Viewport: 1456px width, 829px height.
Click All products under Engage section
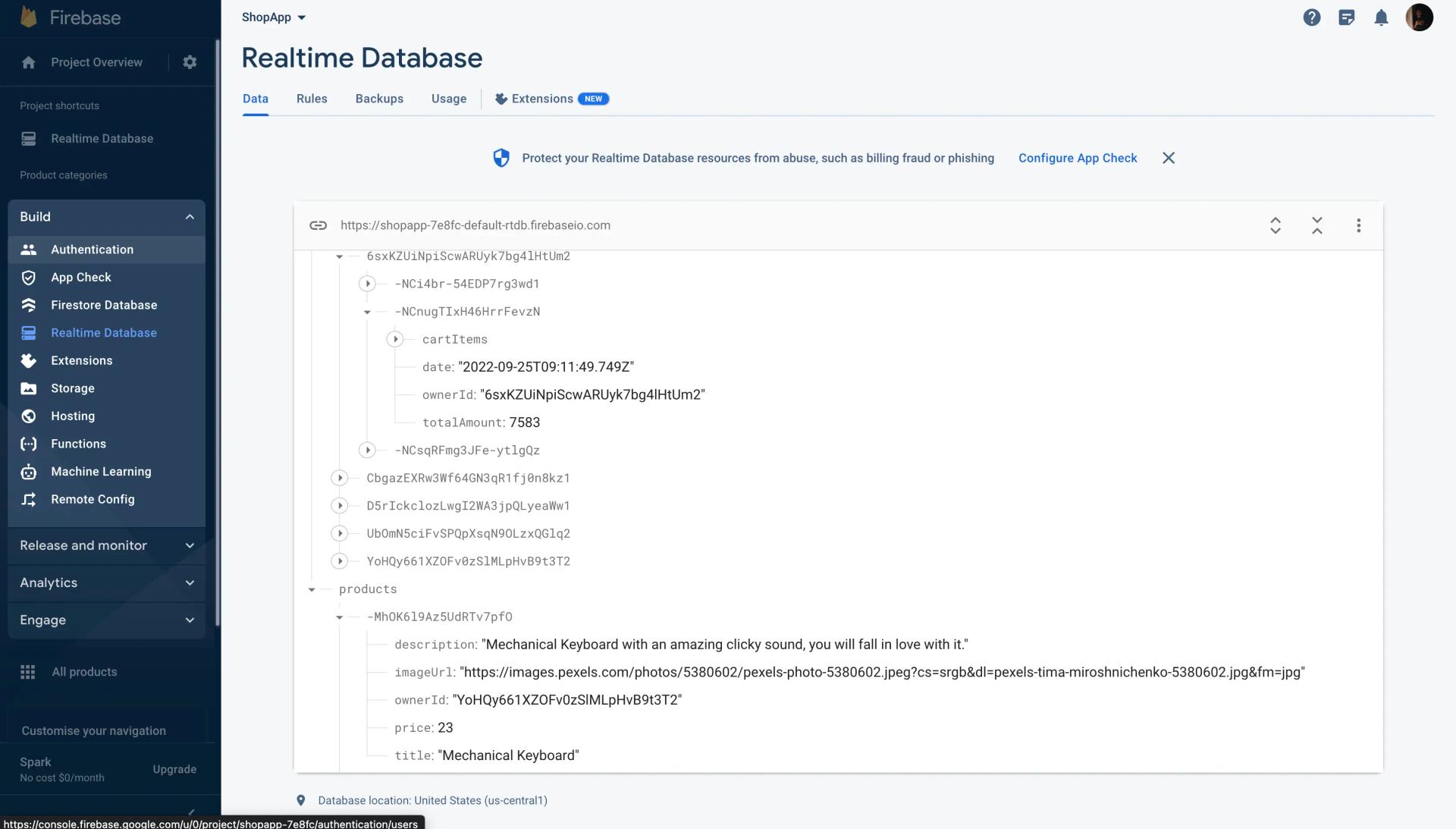(x=84, y=672)
